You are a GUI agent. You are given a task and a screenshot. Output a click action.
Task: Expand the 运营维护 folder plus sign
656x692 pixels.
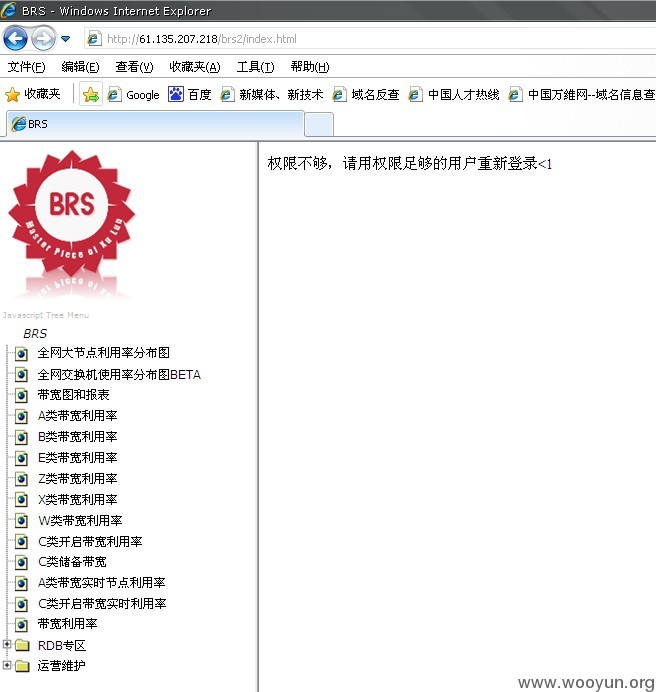coord(7,664)
